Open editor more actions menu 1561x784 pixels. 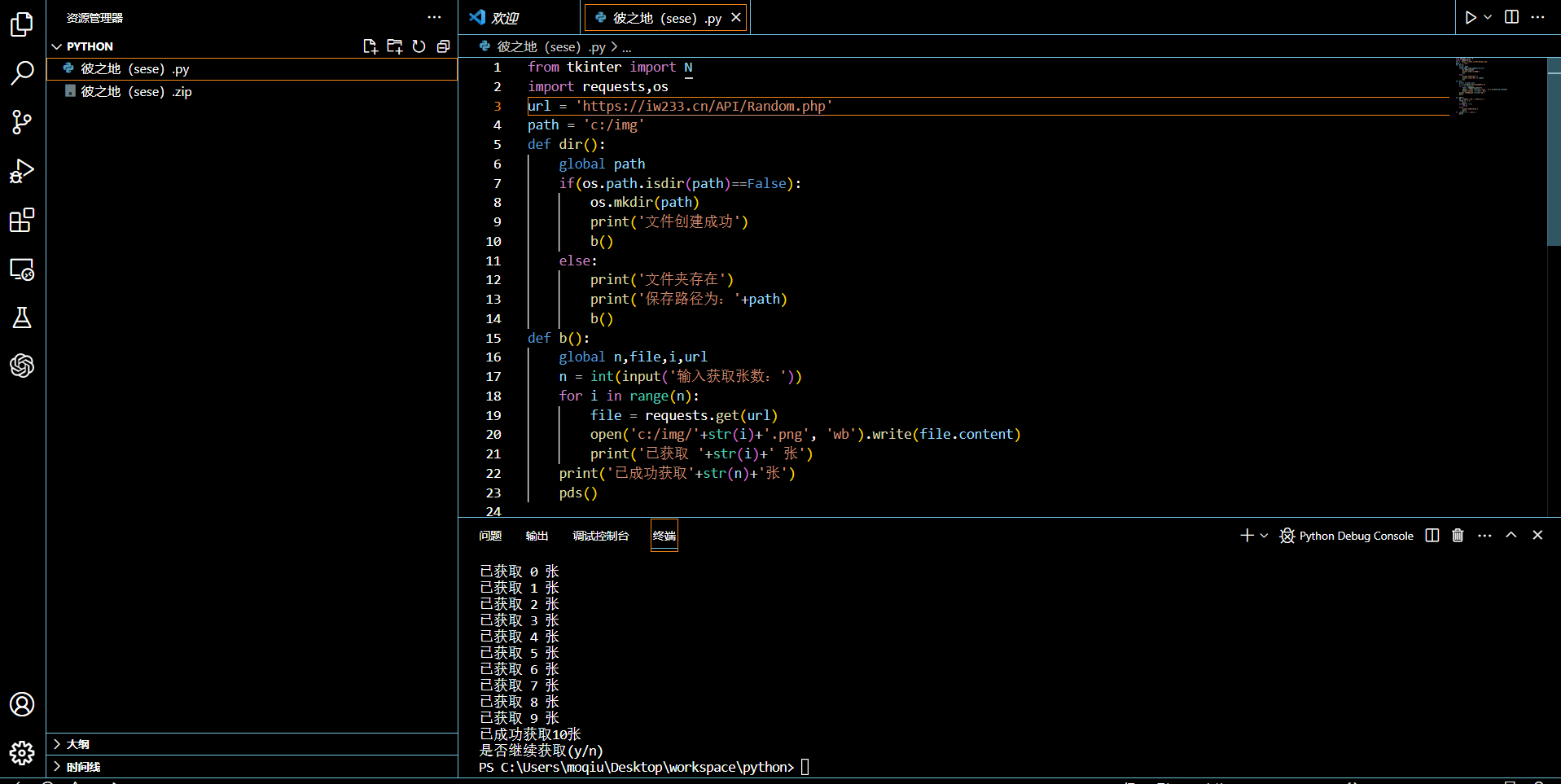point(1537,17)
